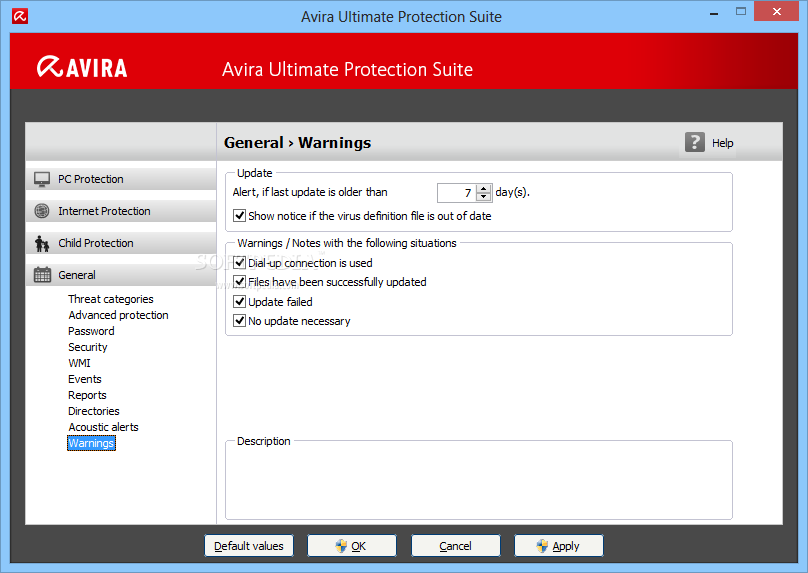Toggle No update necessary checkbox
This screenshot has width=808, height=573.
point(239,321)
